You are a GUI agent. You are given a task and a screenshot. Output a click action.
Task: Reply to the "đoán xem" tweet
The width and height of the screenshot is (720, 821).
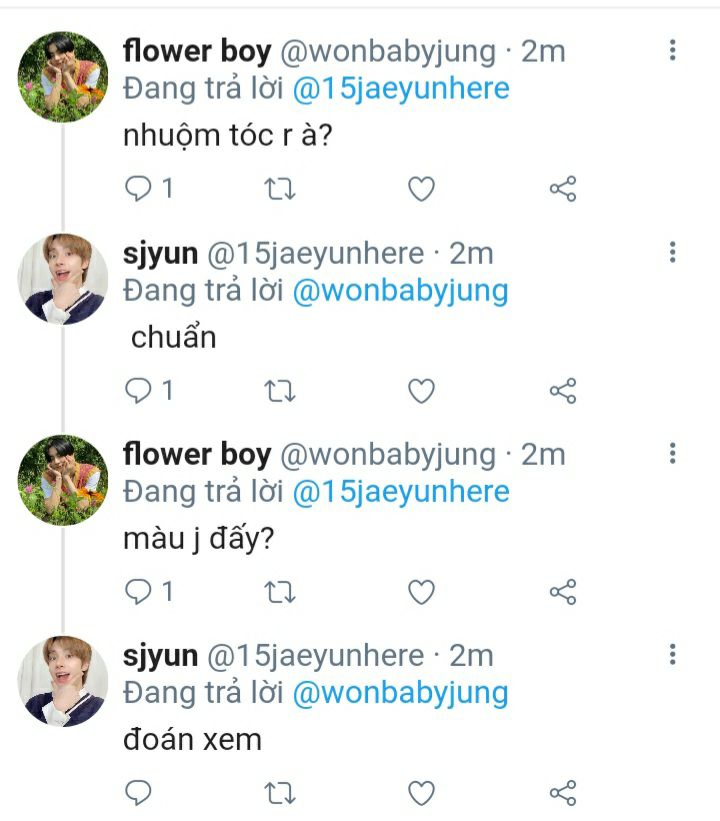click(x=138, y=793)
